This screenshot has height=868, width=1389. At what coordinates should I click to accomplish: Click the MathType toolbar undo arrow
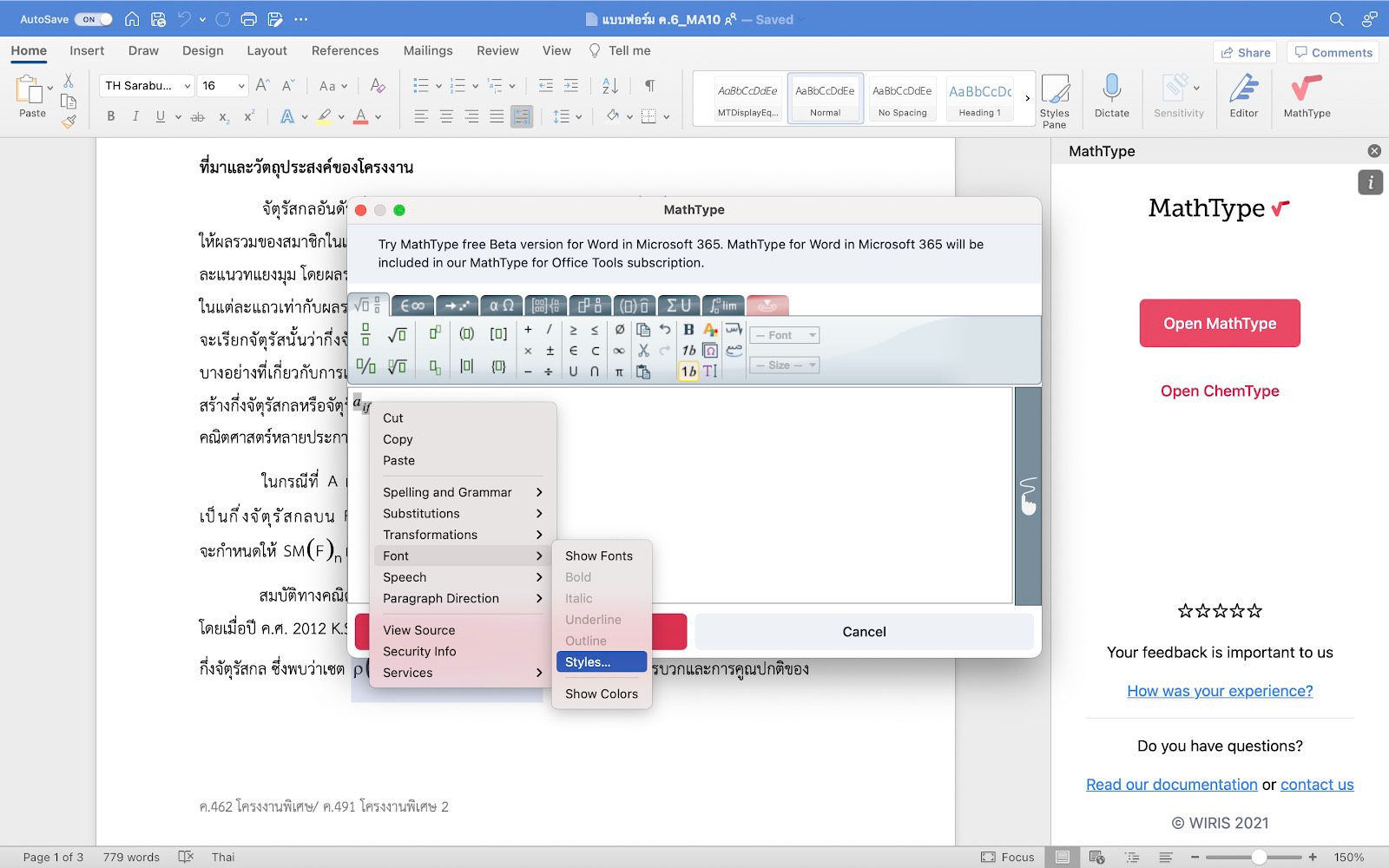[665, 330]
